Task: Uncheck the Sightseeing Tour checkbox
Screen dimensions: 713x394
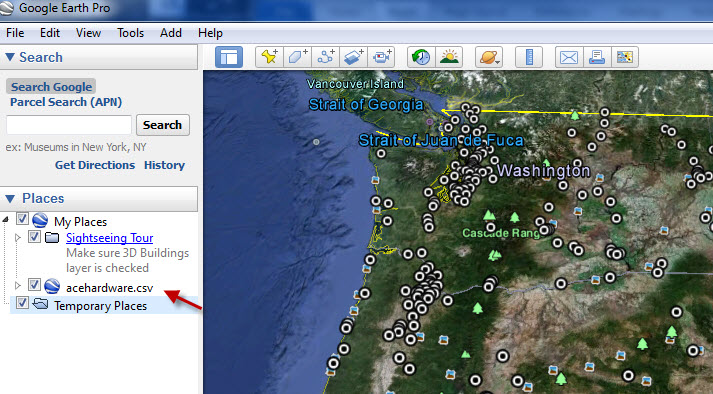Action: click(34, 237)
